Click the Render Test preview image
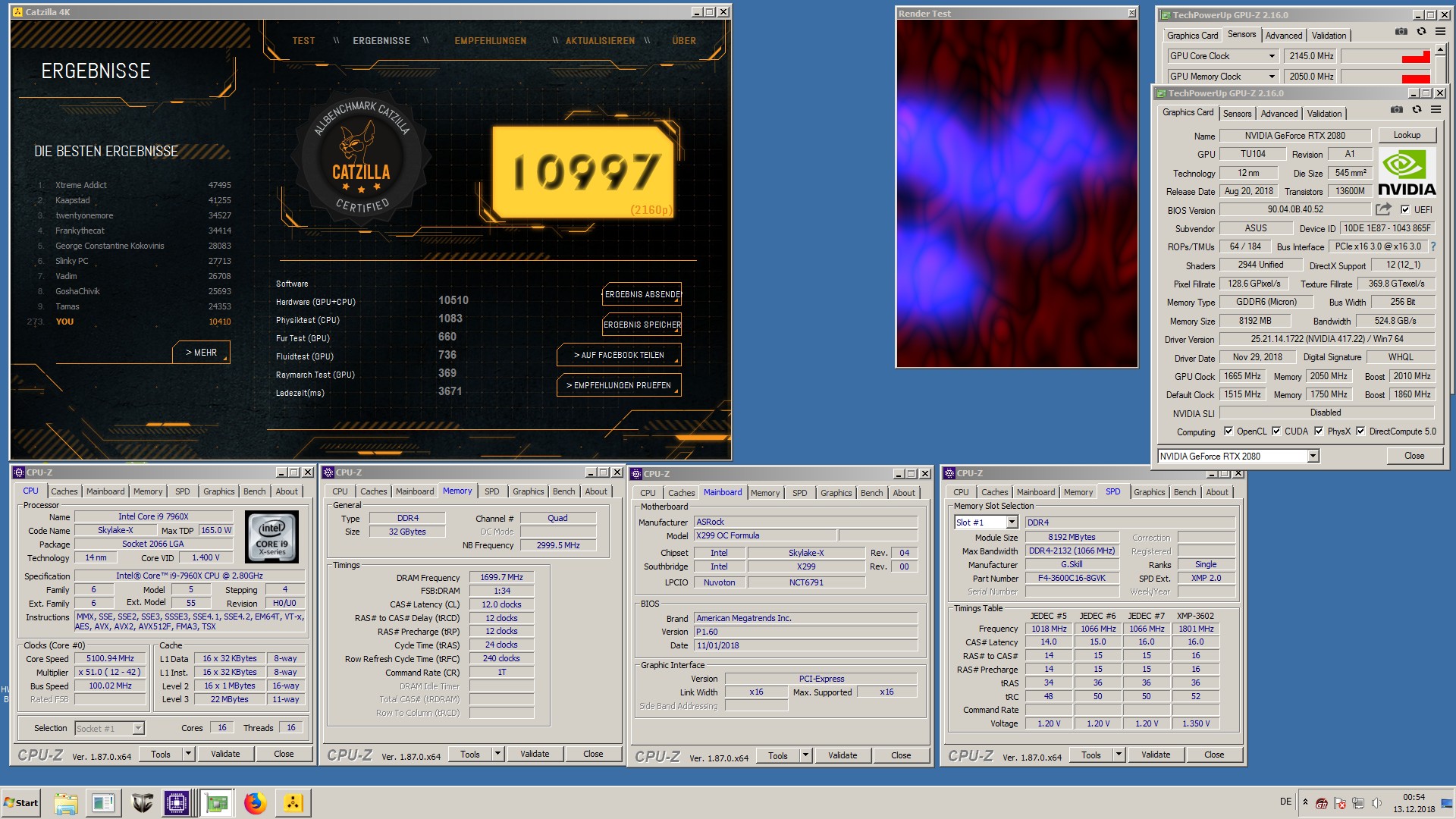The height and width of the screenshot is (819, 1456). pyautogui.click(x=1017, y=193)
